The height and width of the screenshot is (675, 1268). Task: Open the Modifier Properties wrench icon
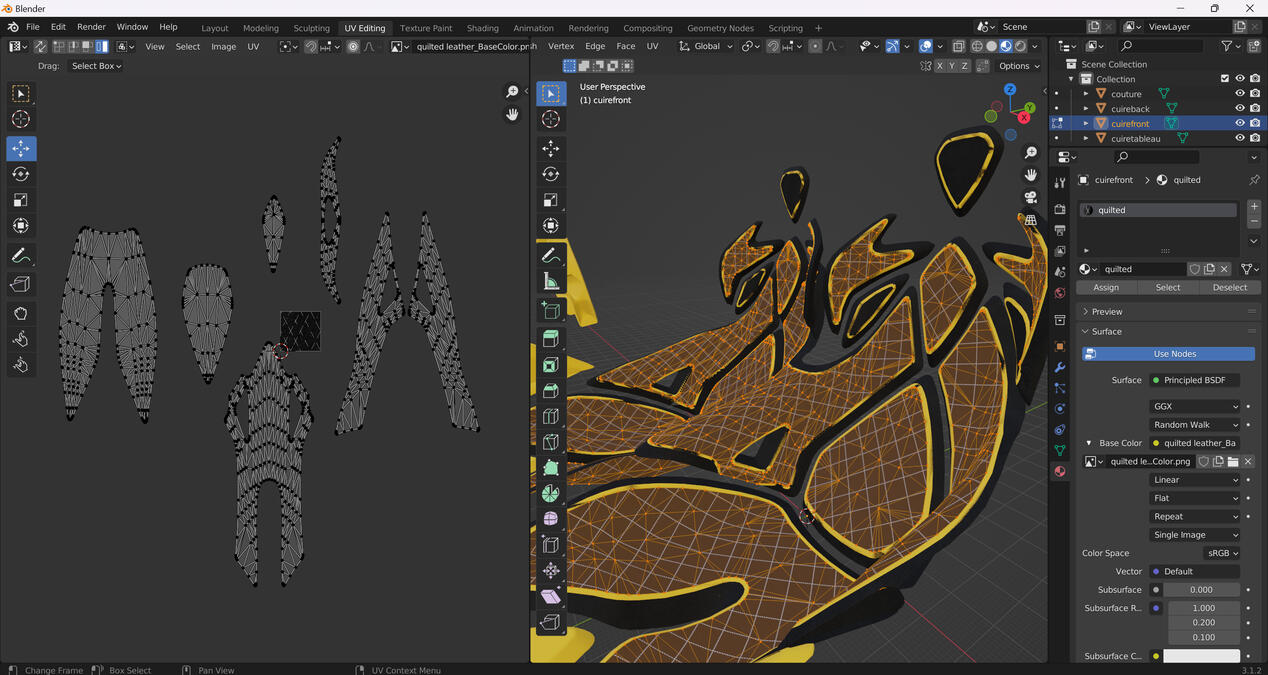(1059, 368)
